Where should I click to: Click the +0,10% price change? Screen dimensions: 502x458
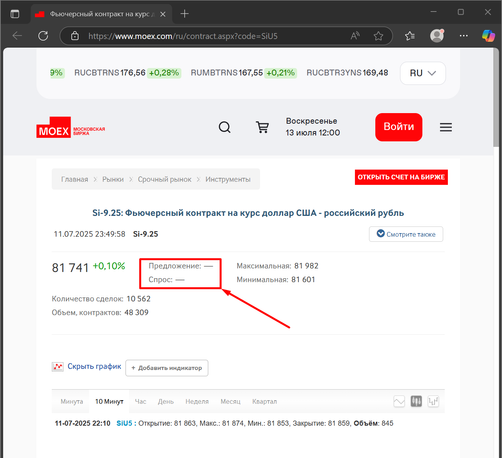pyautogui.click(x=109, y=266)
